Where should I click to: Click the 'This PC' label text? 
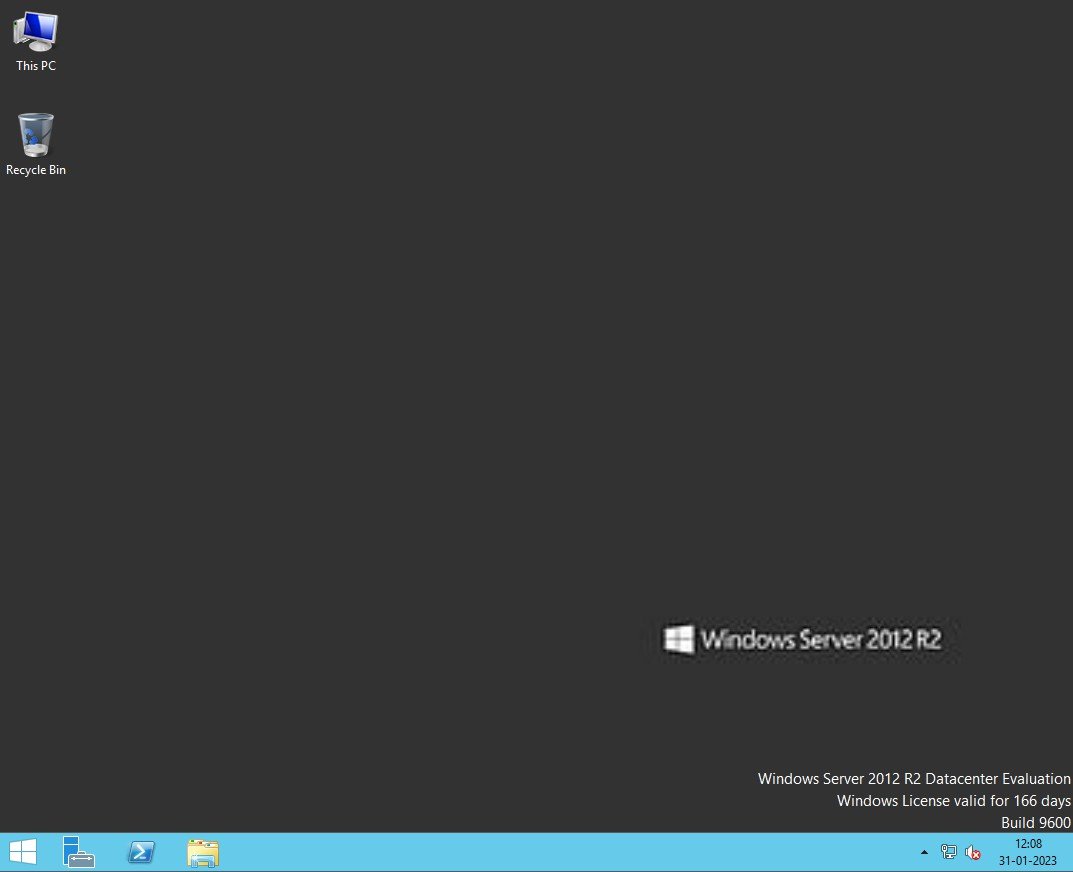(36, 66)
